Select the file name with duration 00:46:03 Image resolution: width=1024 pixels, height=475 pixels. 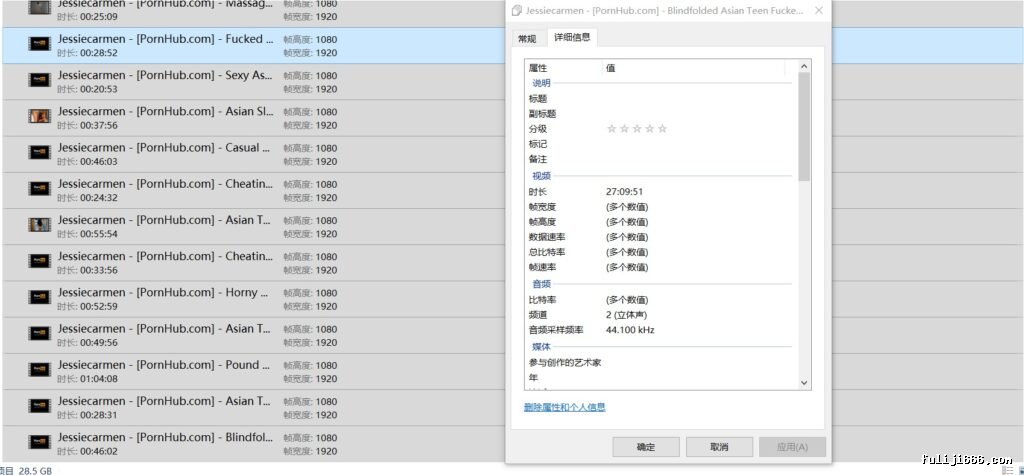coord(165,148)
